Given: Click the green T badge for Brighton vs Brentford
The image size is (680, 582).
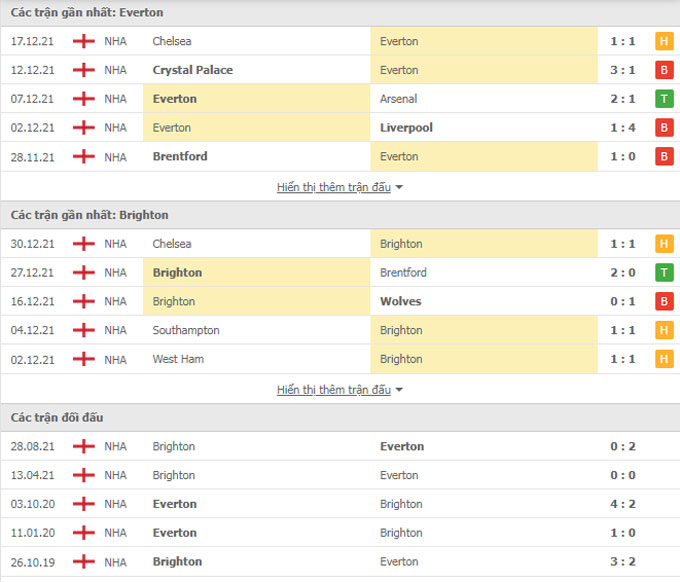Looking at the screenshot, I should [663, 272].
